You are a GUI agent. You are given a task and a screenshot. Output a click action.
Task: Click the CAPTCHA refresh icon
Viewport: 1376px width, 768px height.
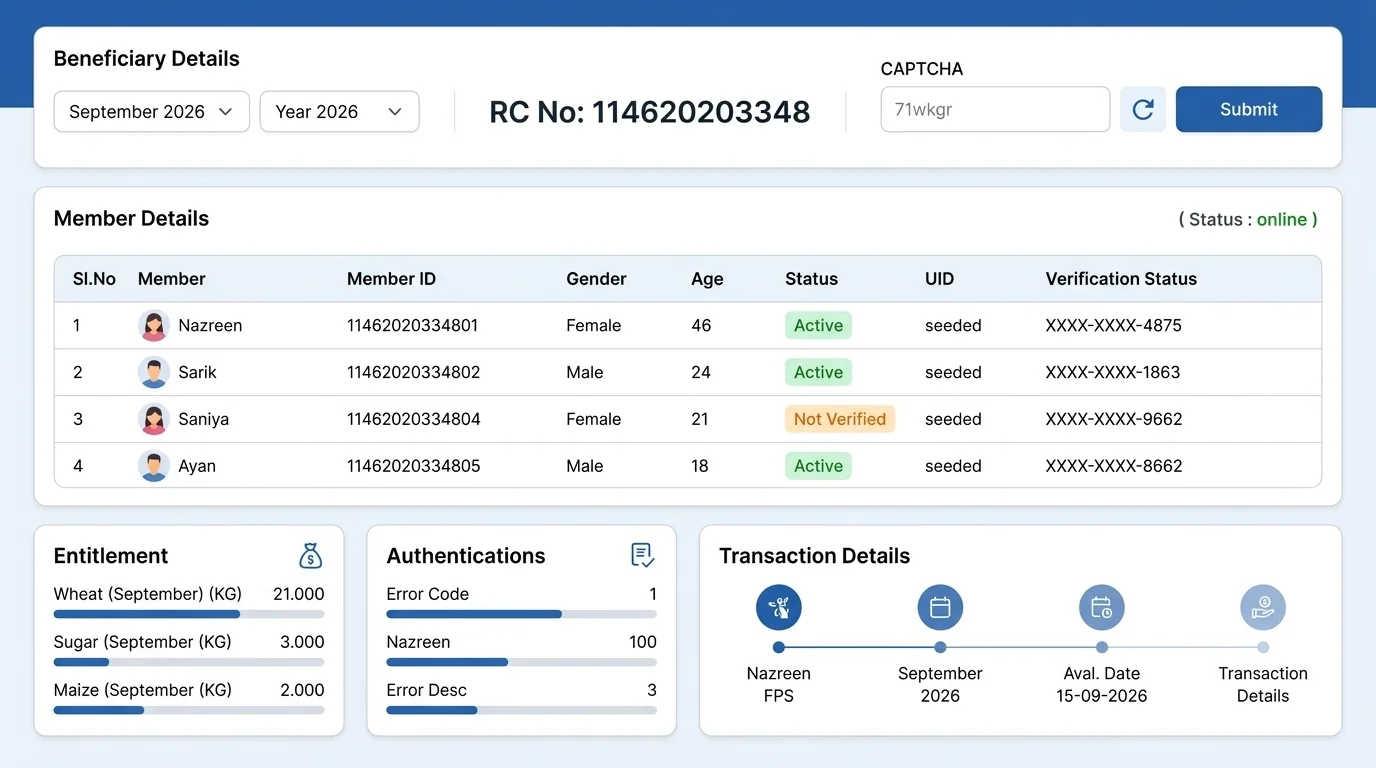[x=1142, y=109]
